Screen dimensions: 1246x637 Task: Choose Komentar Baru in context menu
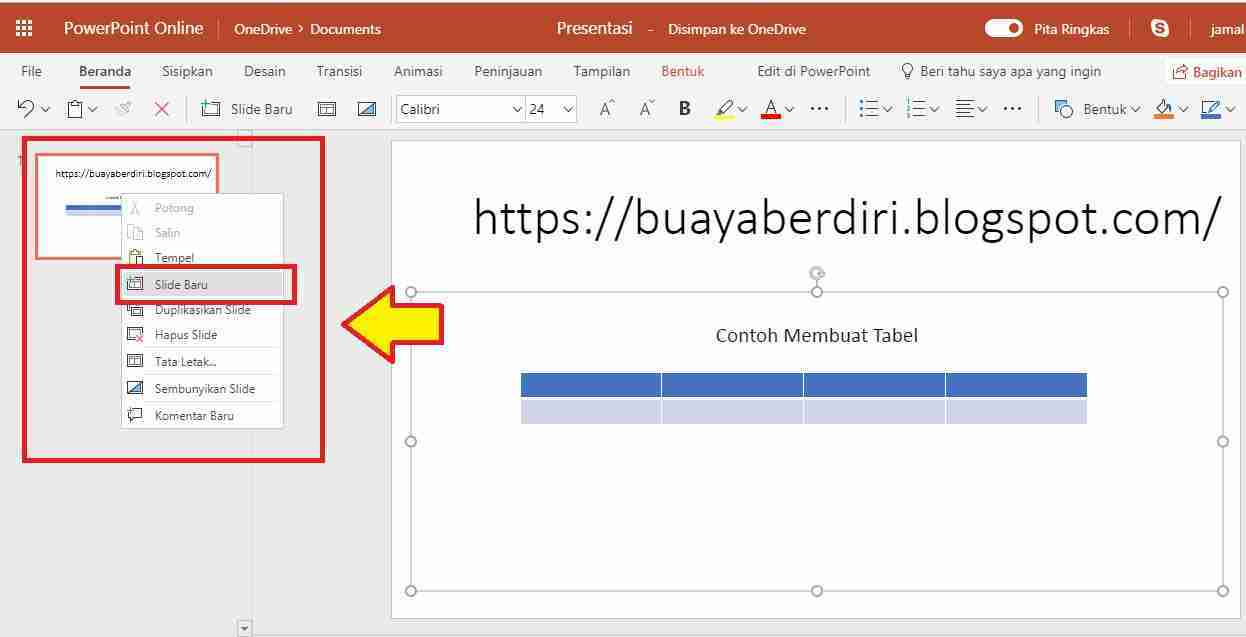pos(203,415)
